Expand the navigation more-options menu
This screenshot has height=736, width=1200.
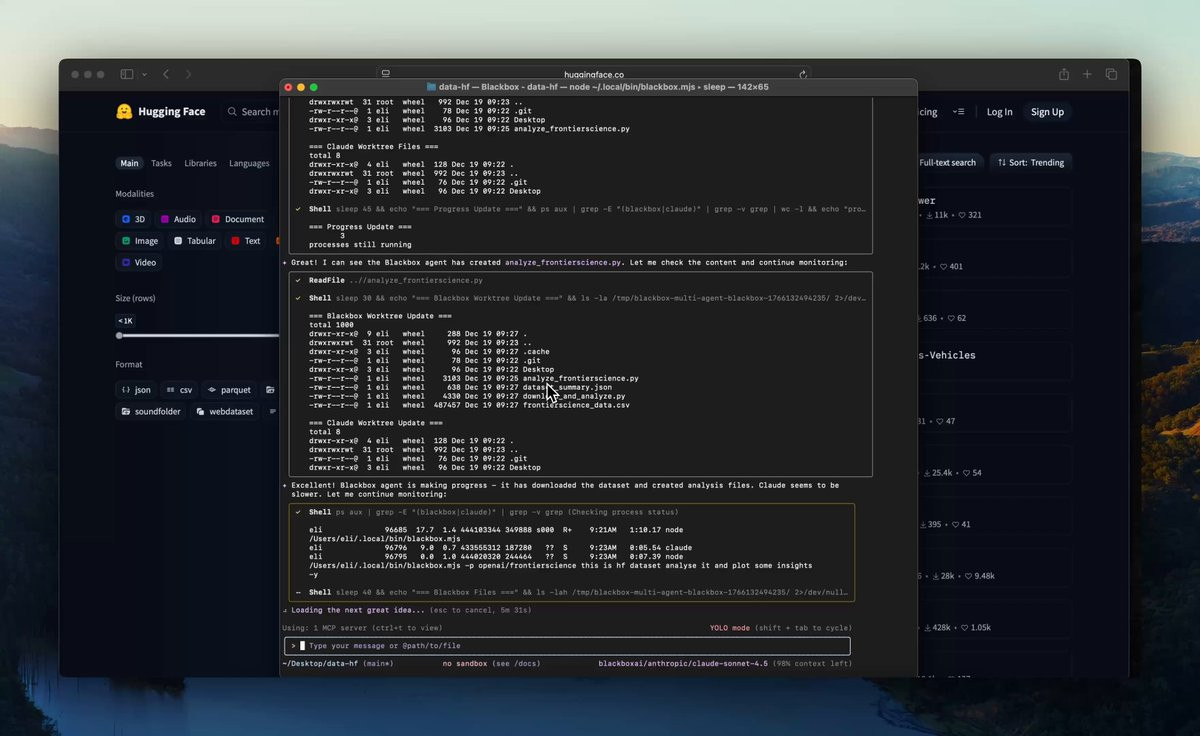959,112
